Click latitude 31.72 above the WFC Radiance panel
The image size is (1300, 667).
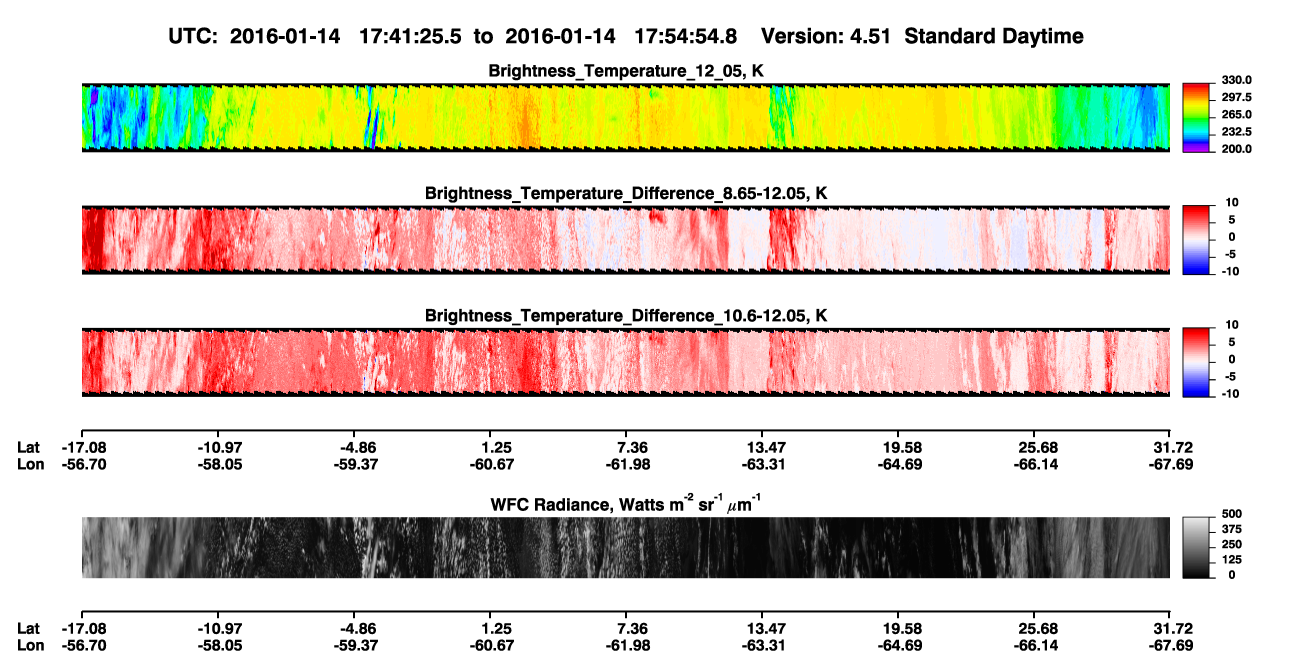1172,447
